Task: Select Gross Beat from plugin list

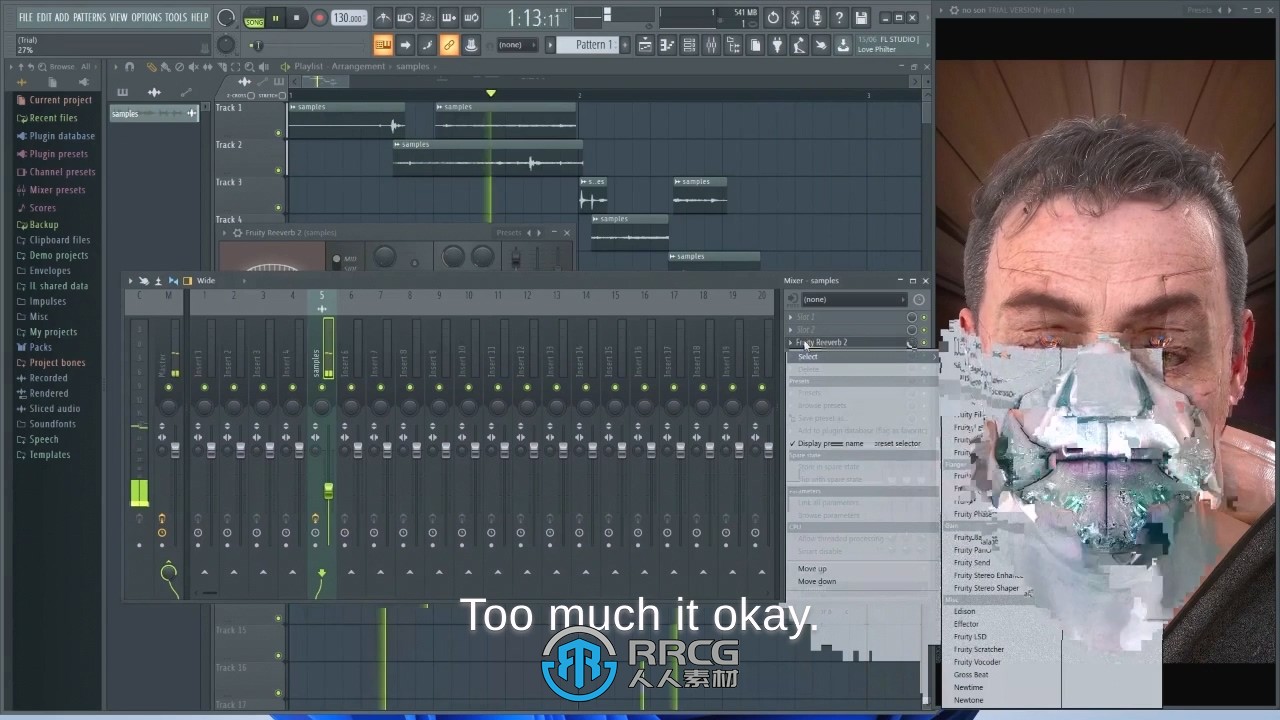Action: [971, 675]
